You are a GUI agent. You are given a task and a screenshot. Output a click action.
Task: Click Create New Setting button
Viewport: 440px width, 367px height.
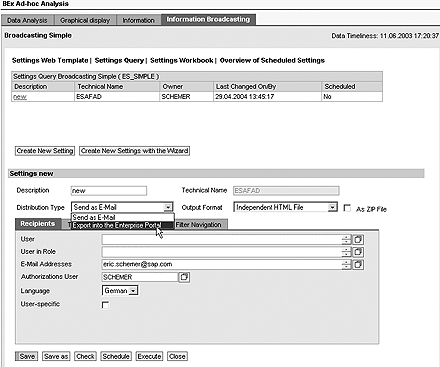click(45, 151)
